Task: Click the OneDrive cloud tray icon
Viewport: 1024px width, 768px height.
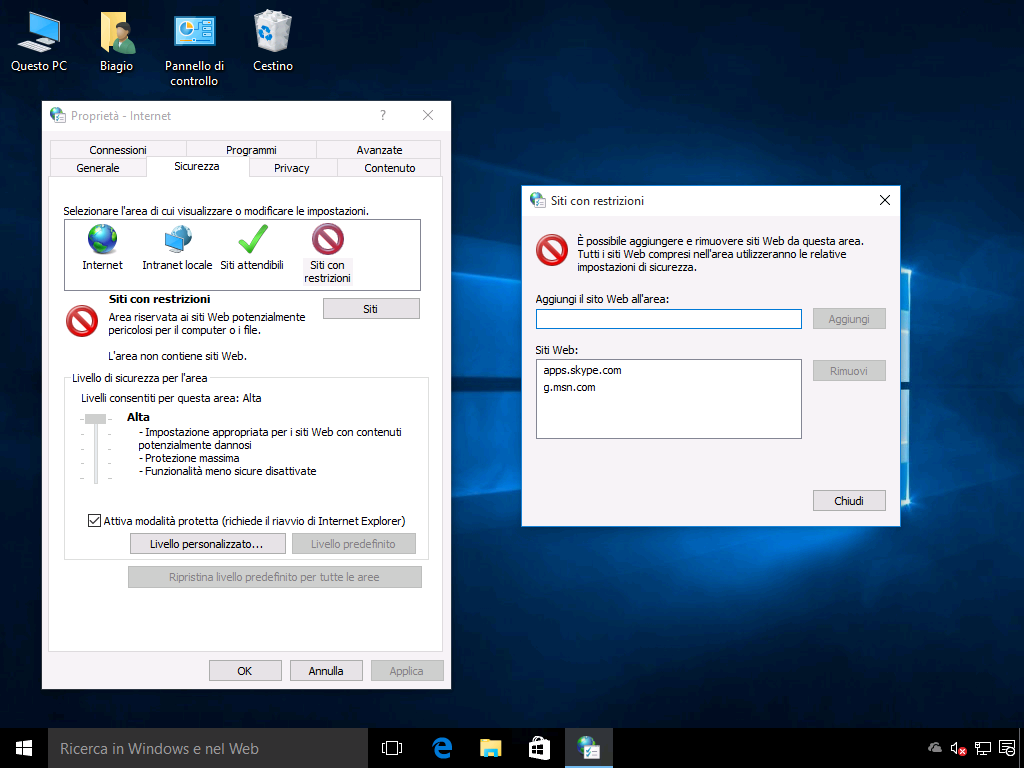Action: [935, 748]
